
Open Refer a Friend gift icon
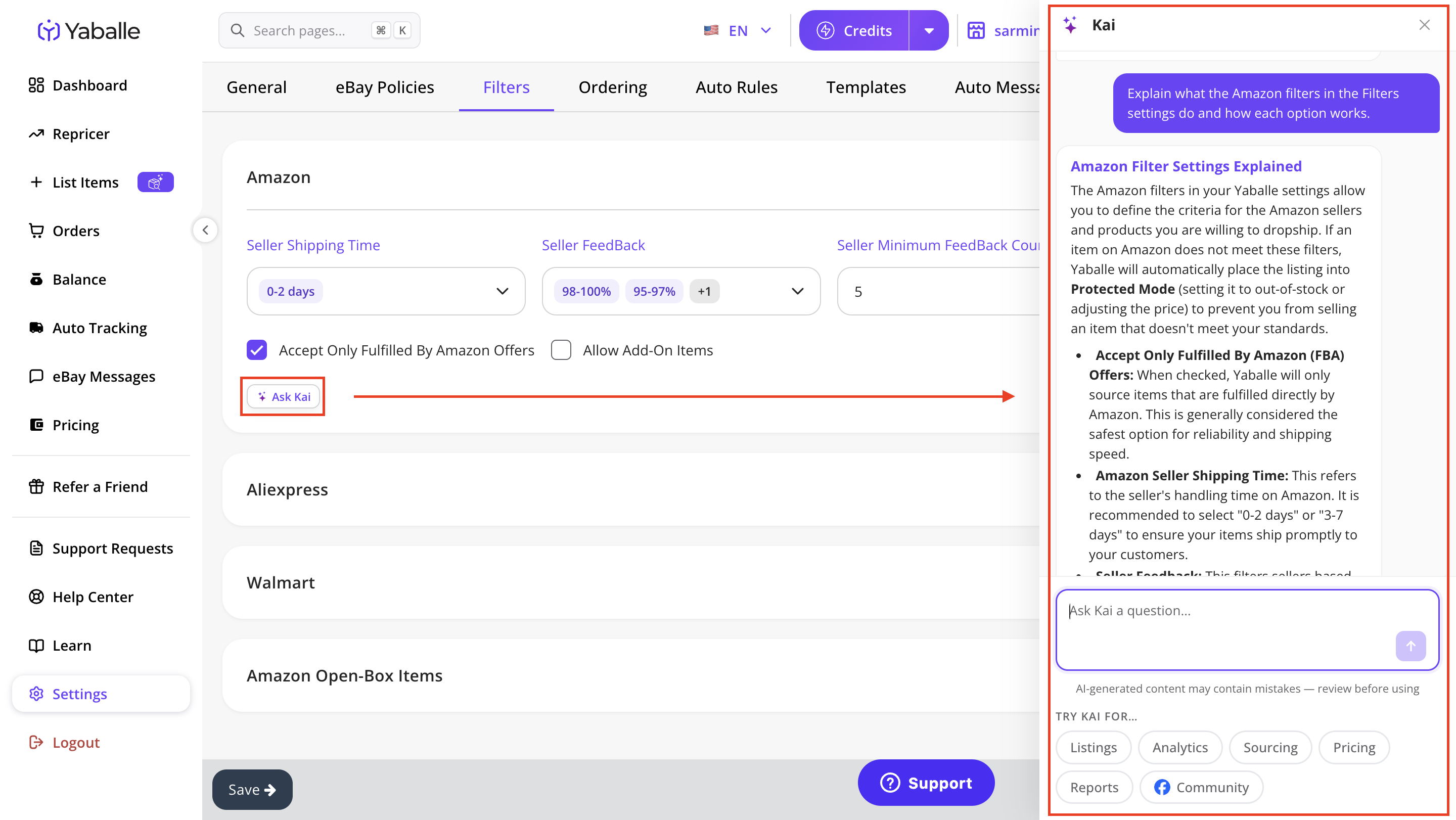coord(36,486)
